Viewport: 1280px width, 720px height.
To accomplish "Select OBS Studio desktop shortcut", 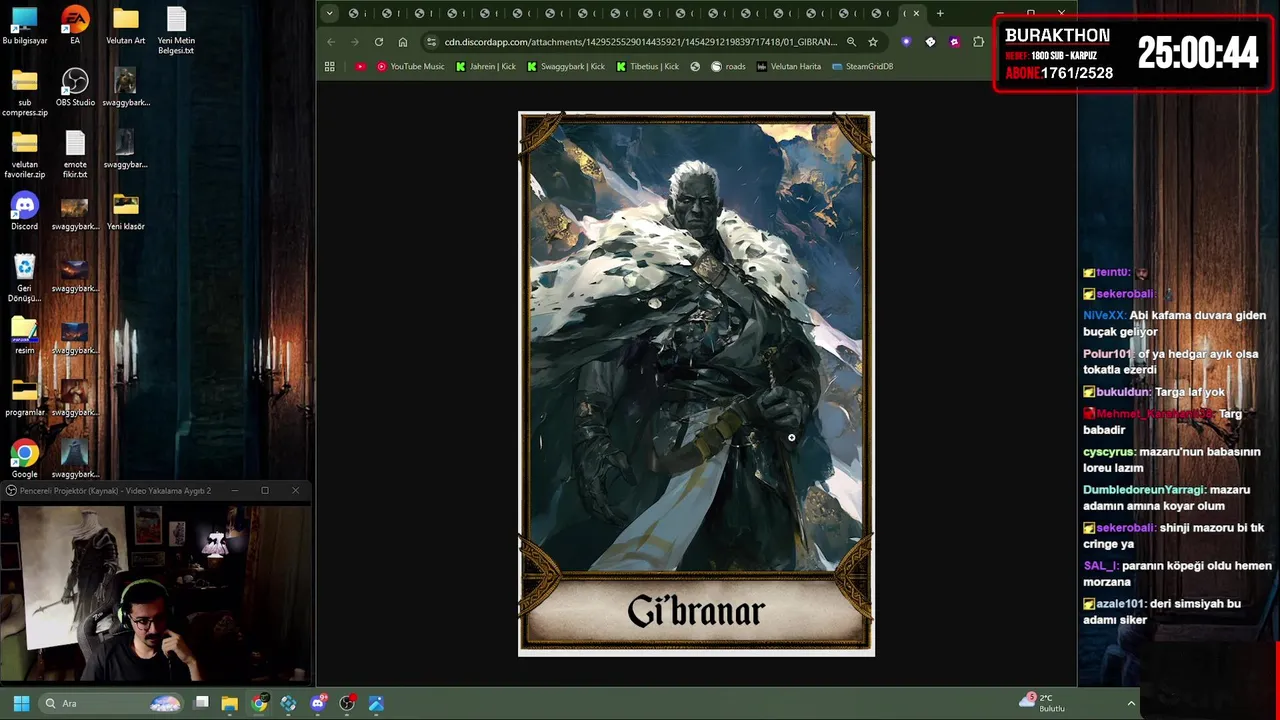I will click(75, 88).
